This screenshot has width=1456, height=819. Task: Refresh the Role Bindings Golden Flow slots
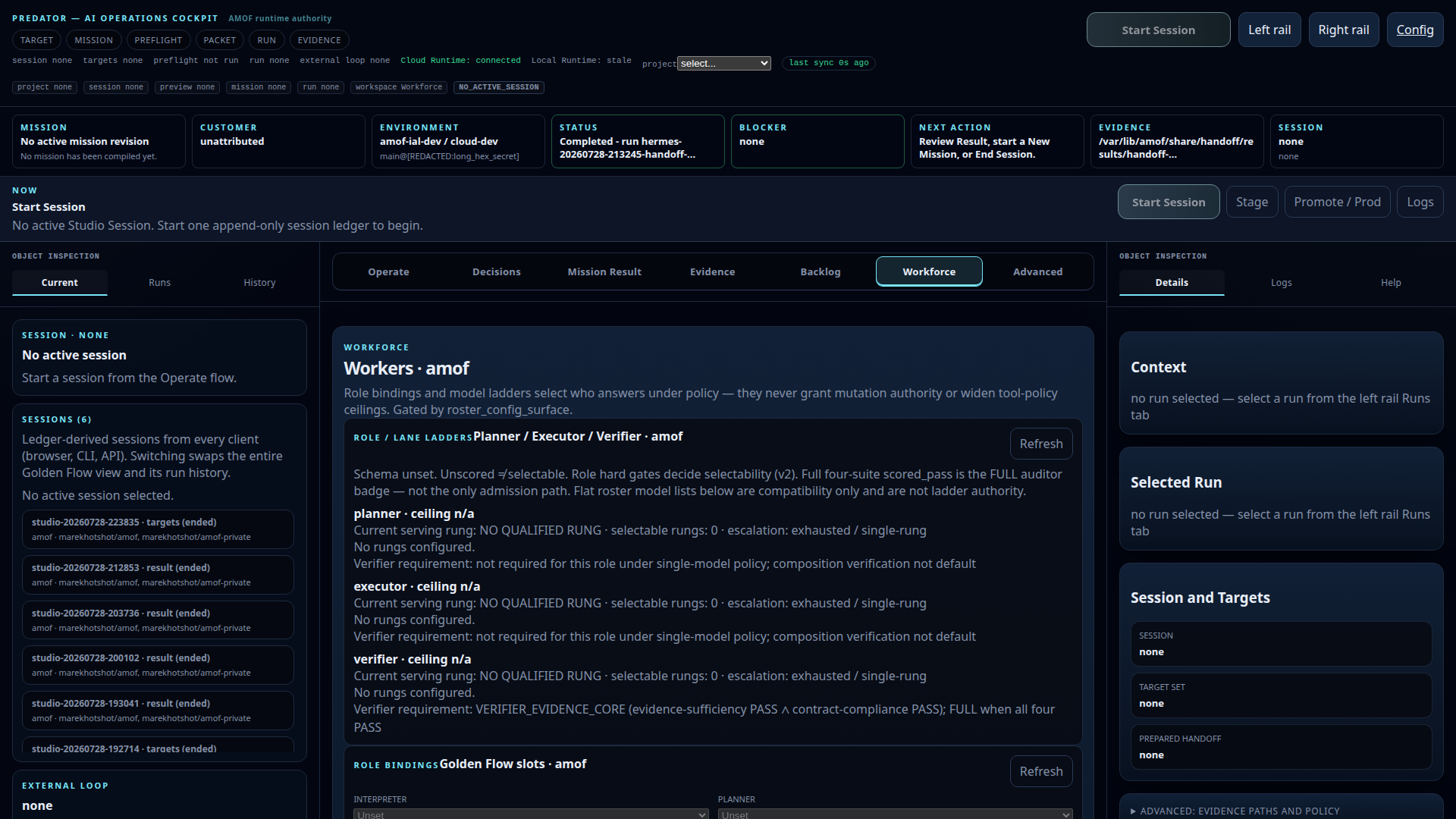(x=1040, y=771)
